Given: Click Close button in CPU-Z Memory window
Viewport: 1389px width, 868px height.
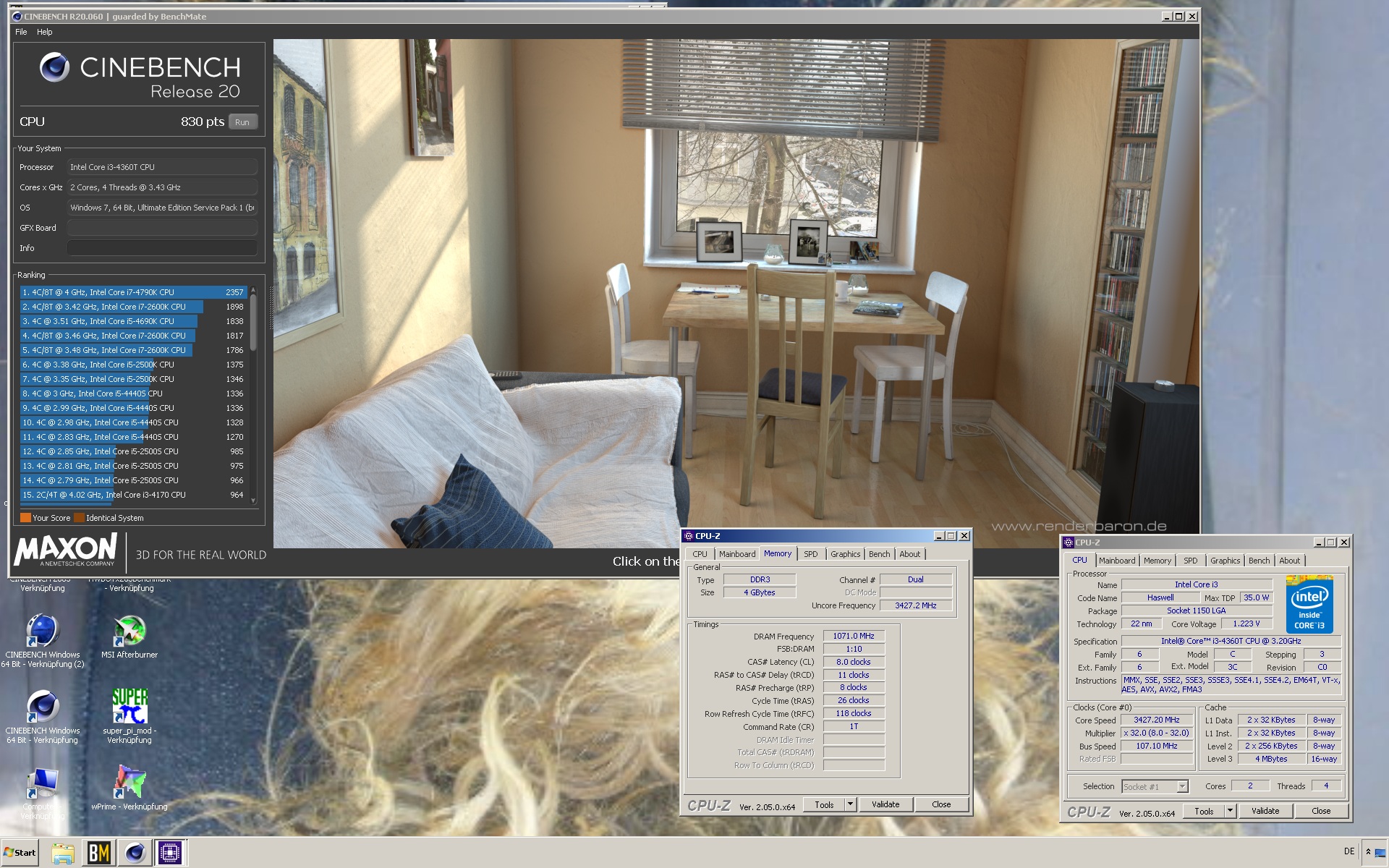Looking at the screenshot, I should coord(941,804).
